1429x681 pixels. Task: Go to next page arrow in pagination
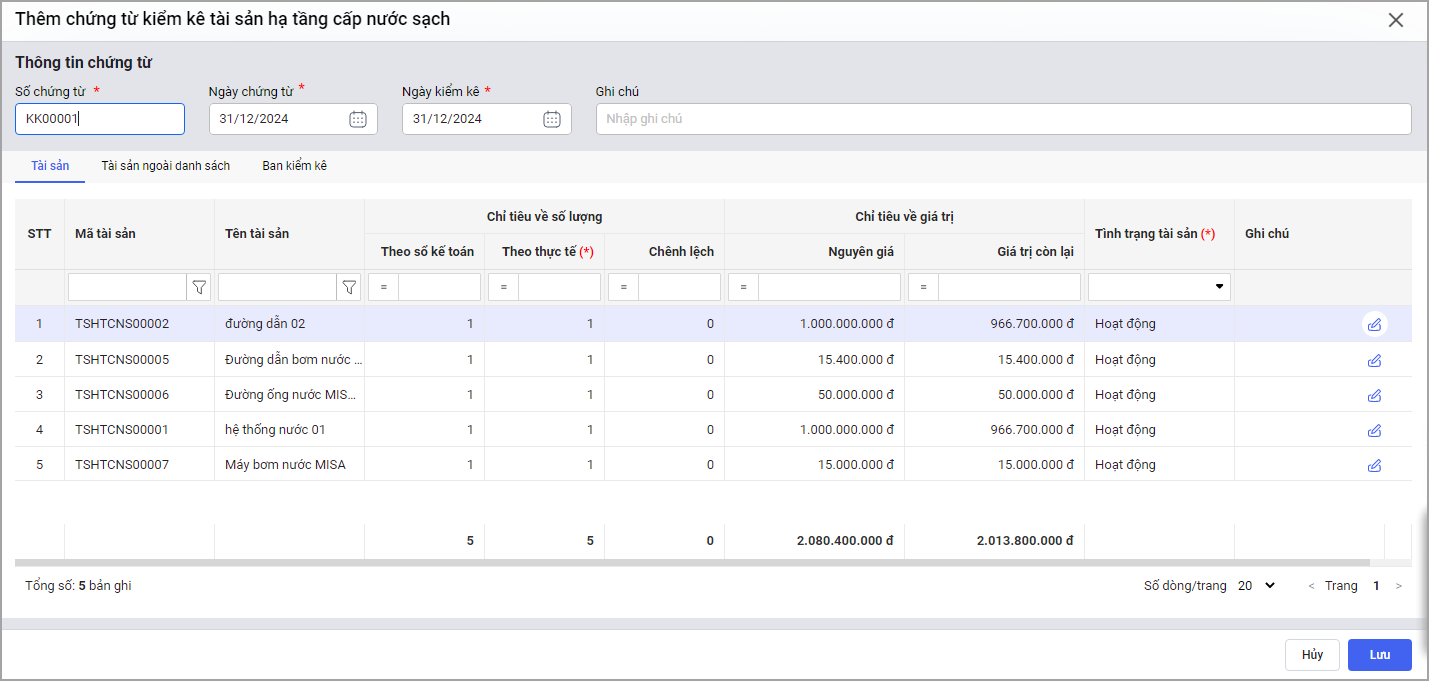point(1398,586)
